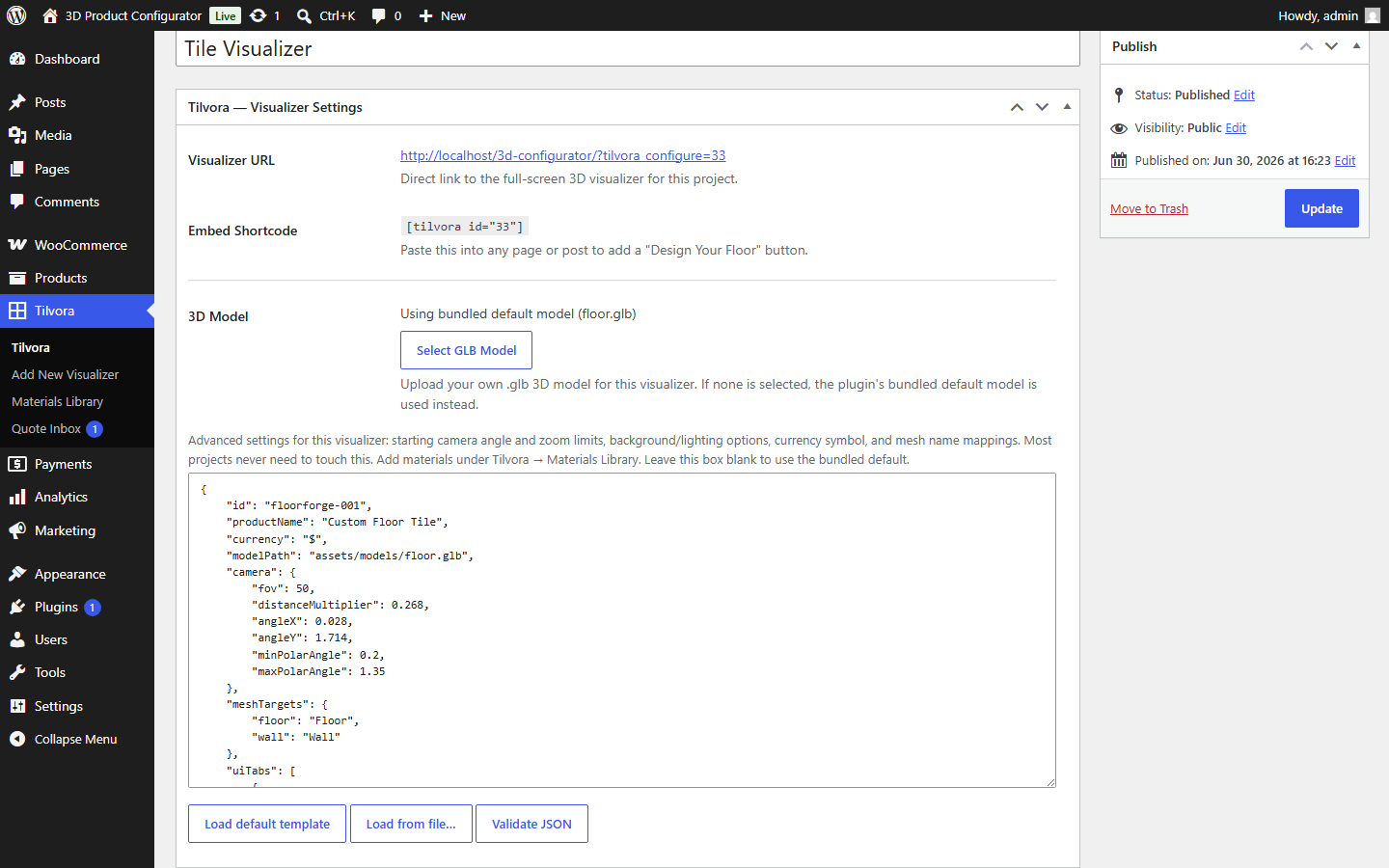Click Validate JSON button
1389x868 pixels.
[x=531, y=824]
